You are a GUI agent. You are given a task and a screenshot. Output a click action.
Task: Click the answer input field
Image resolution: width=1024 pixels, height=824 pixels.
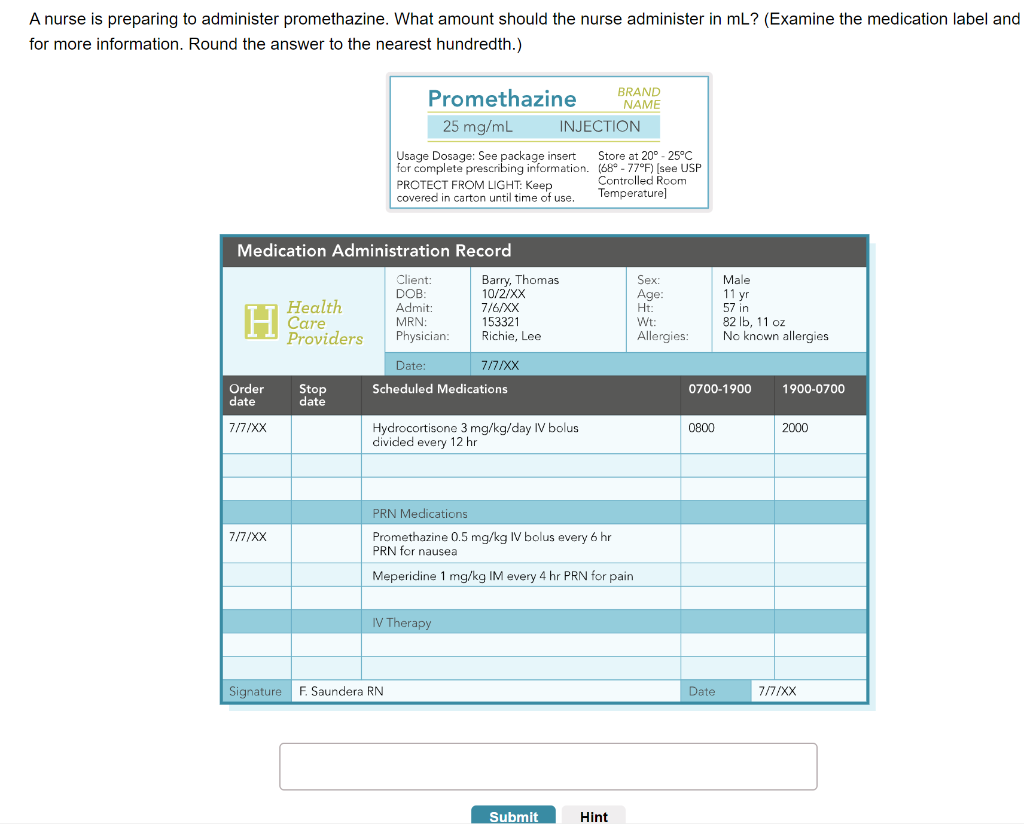pyautogui.click(x=548, y=767)
